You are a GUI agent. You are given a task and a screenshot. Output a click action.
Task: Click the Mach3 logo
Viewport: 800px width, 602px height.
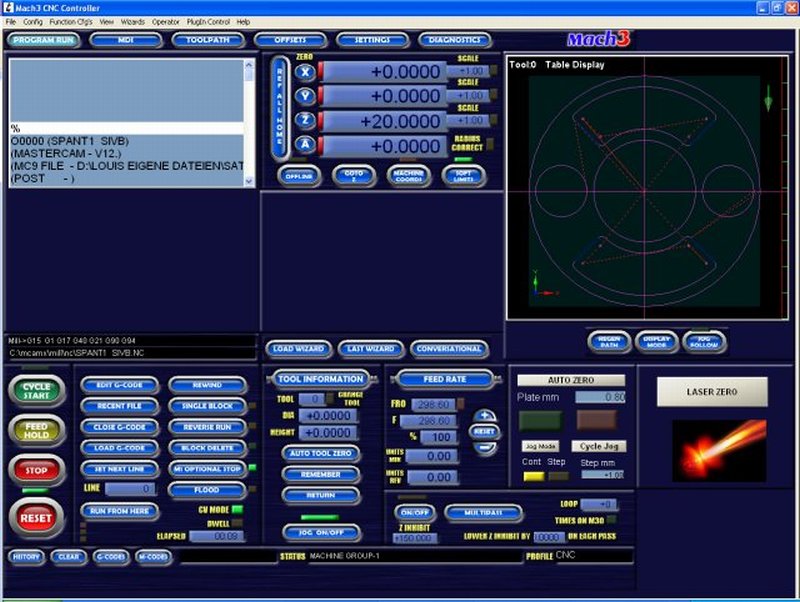click(598, 39)
